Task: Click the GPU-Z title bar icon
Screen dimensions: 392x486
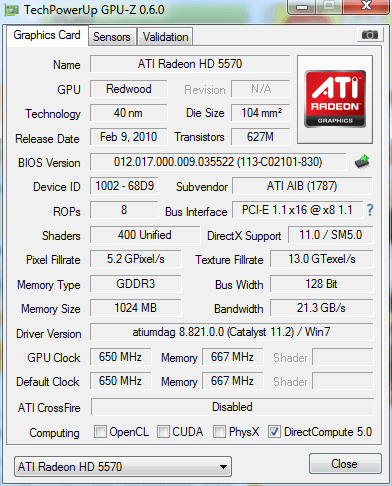Action: (x=11, y=10)
